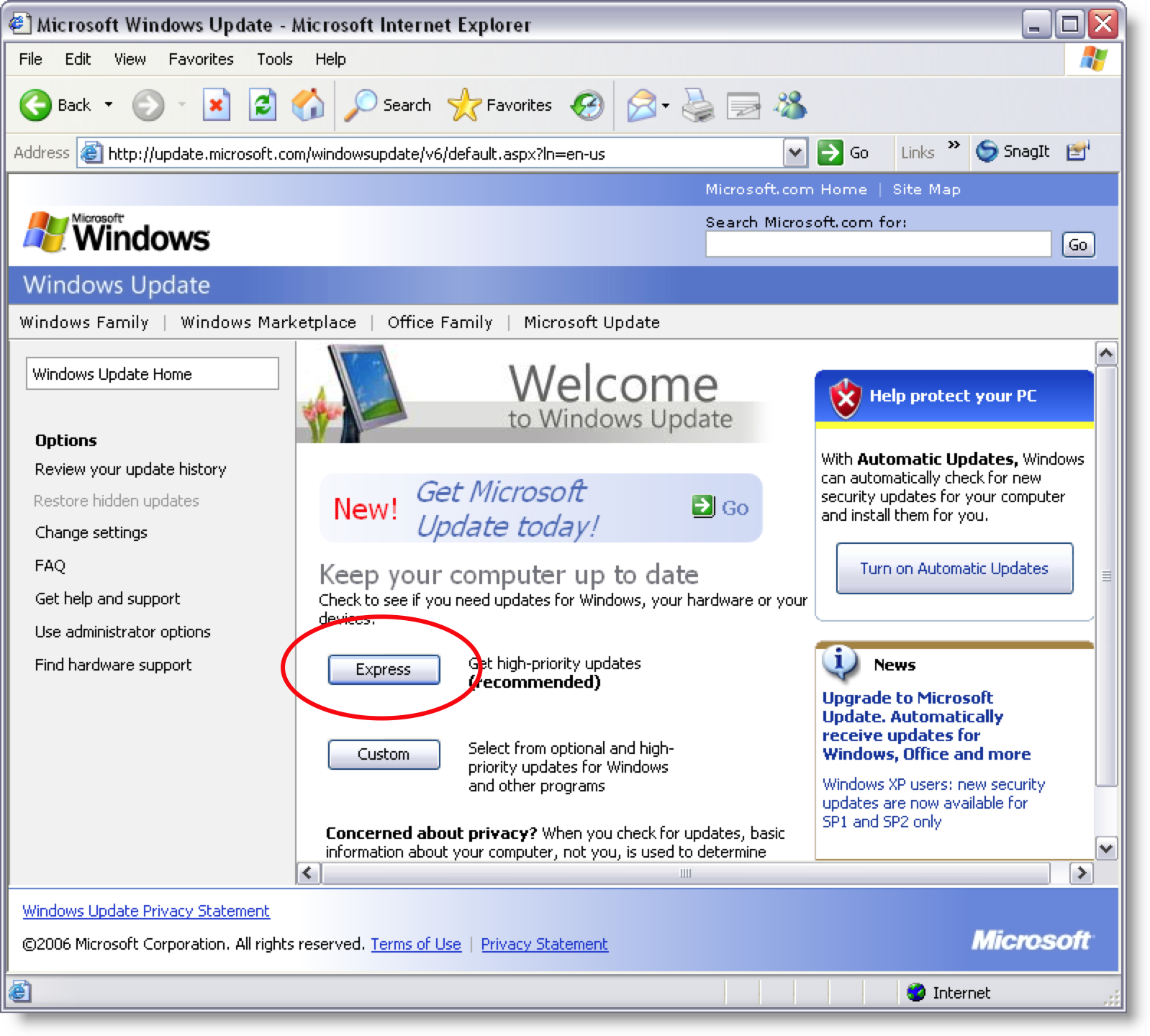
Task: Open the footer Privacy Statement link
Action: [x=544, y=944]
